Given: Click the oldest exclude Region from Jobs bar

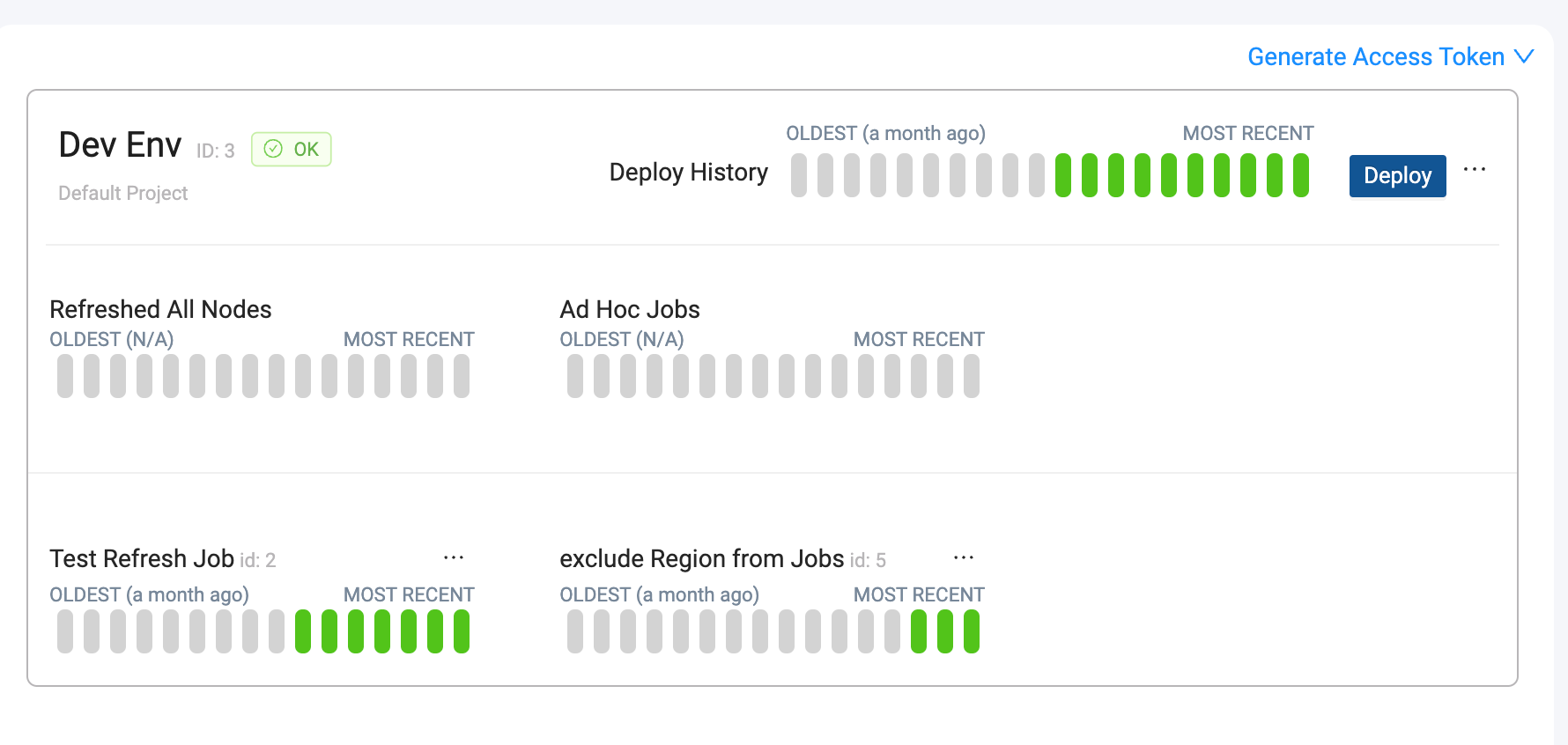Looking at the screenshot, I should click(x=575, y=631).
